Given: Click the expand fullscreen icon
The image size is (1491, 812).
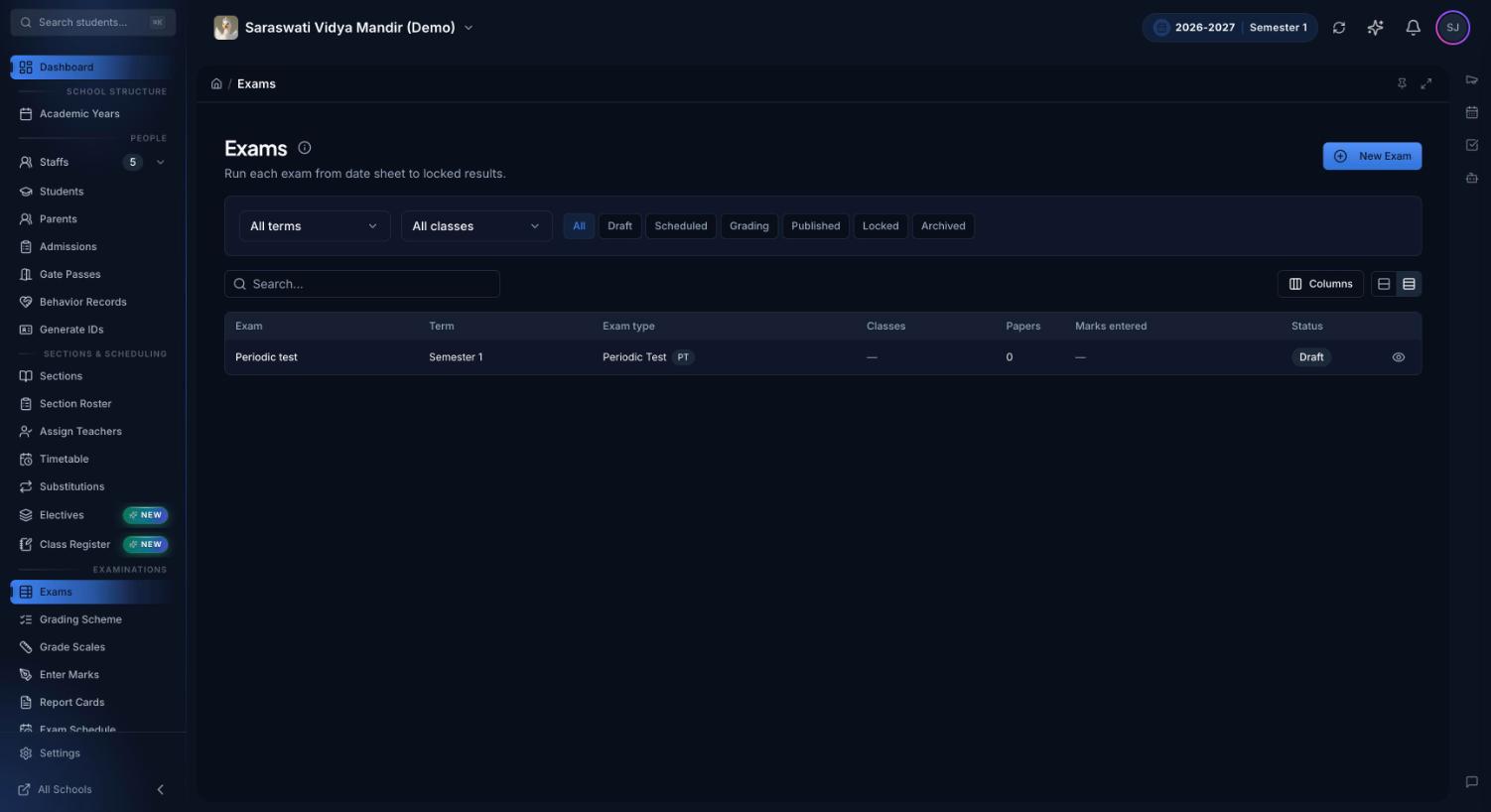Looking at the screenshot, I should coord(1426,84).
